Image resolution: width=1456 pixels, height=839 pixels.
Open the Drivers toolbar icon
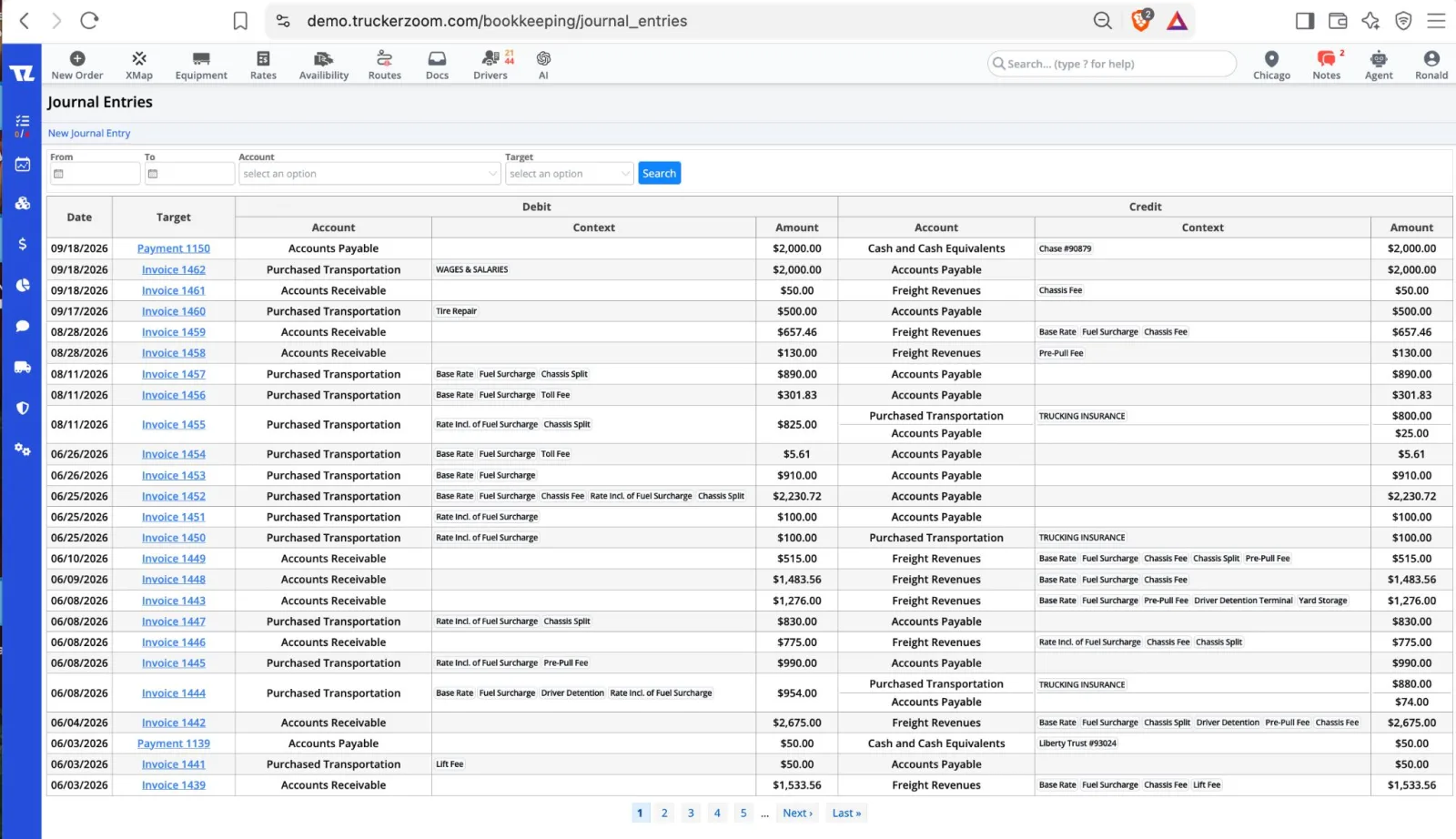click(490, 65)
